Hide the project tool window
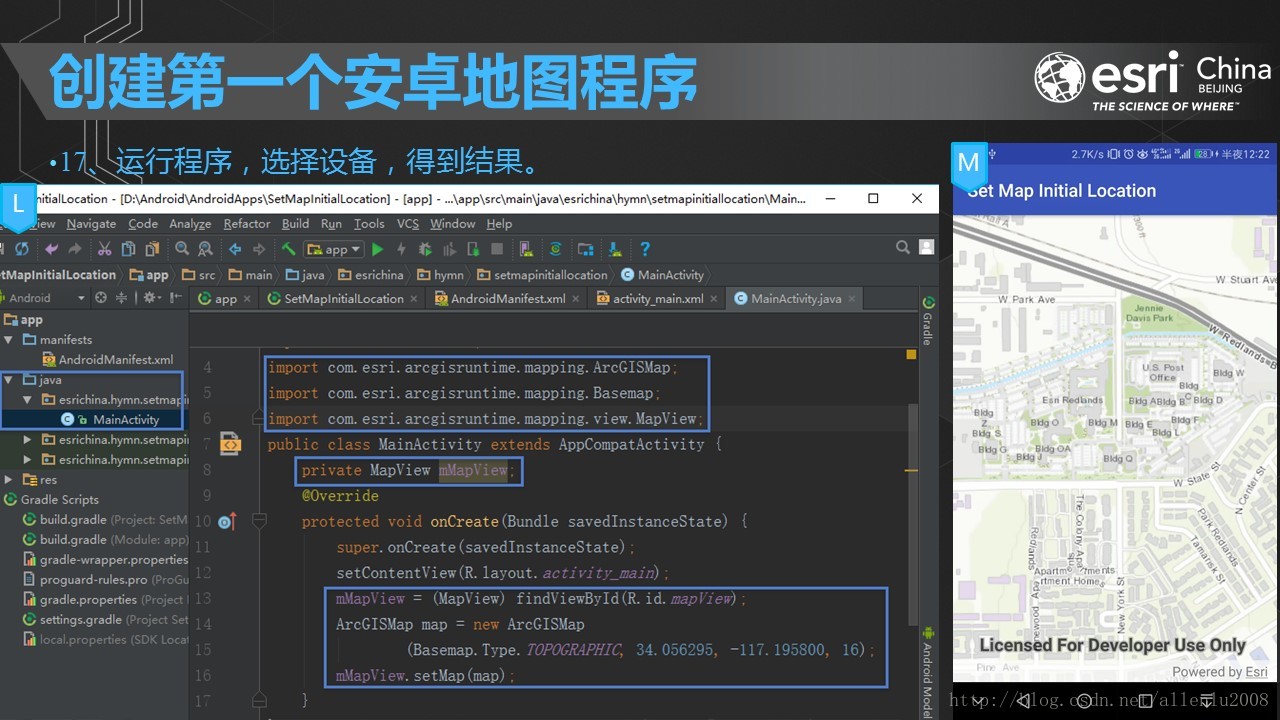1280x720 pixels. tap(175, 298)
